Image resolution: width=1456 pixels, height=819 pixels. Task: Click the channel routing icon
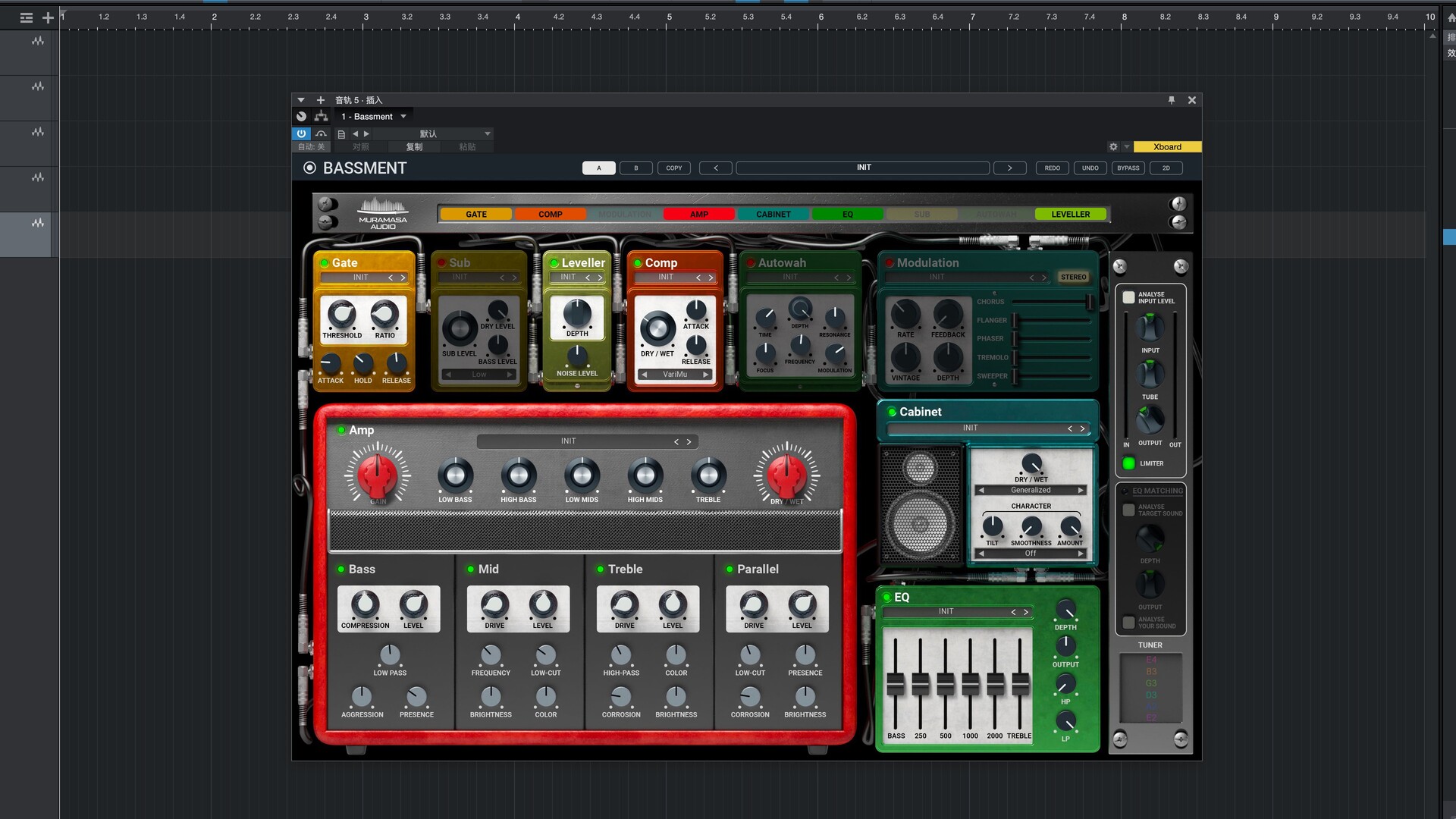coord(321,116)
